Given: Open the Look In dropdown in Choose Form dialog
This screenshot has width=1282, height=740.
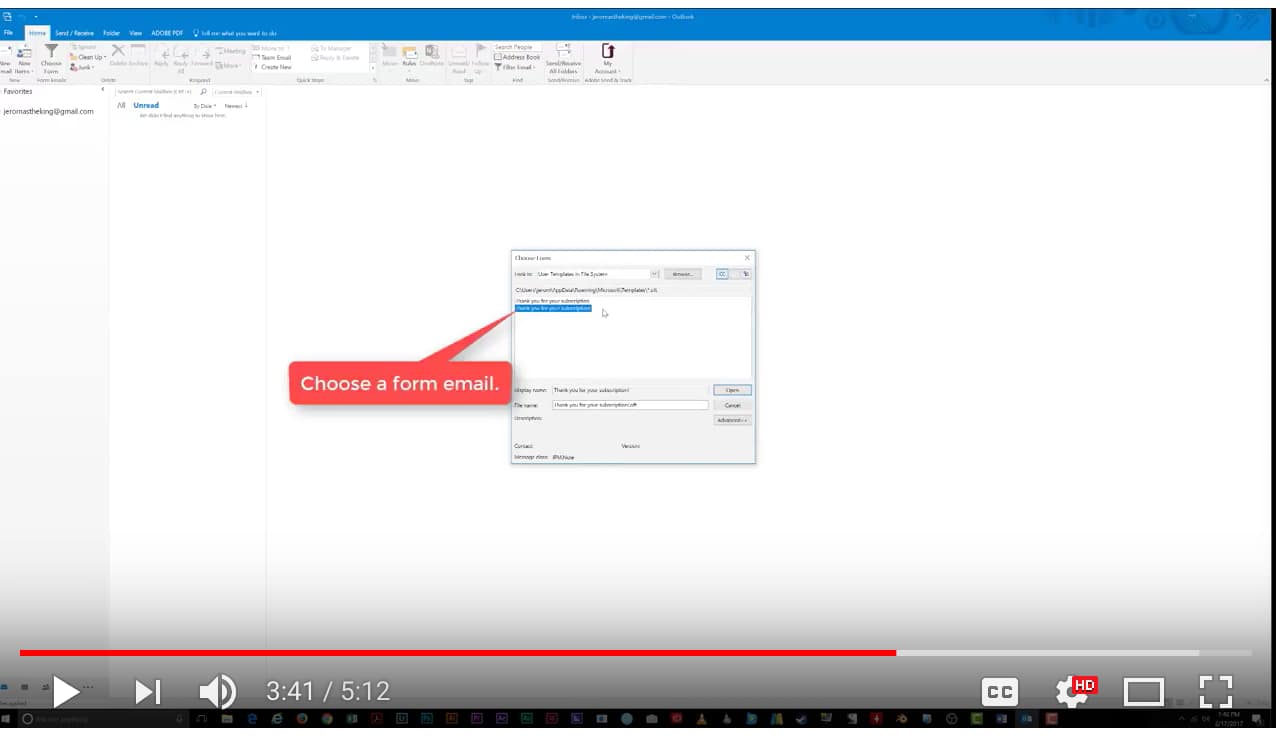Looking at the screenshot, I should pyautogui.click(x=655, y=273).
